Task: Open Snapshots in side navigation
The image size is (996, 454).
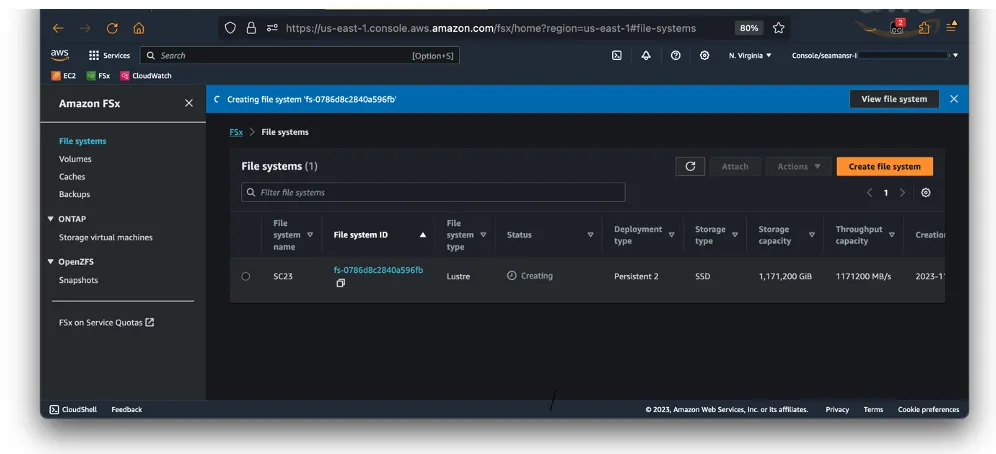Action: [78, 280]
